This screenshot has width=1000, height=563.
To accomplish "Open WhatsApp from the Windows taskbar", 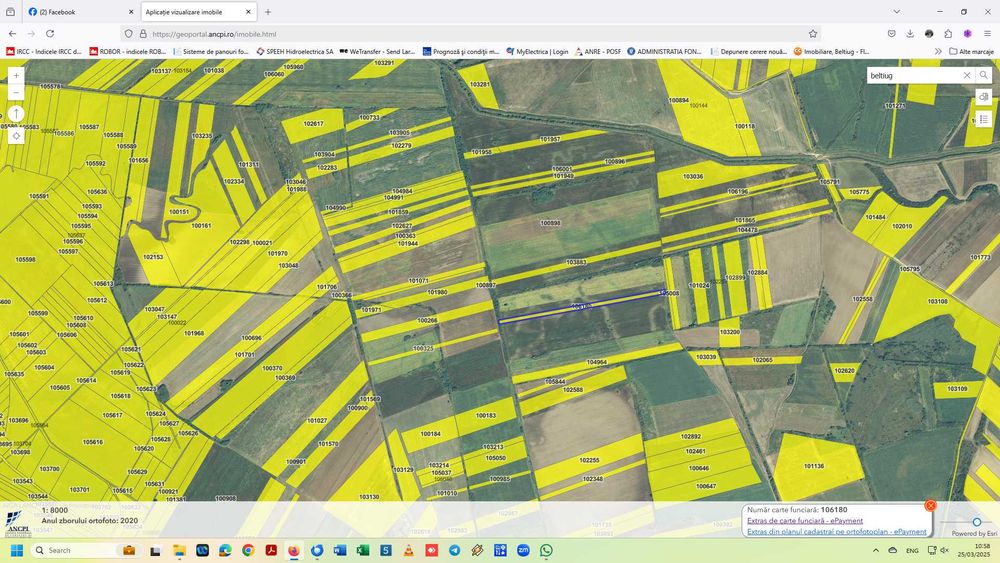I will [x=547, y=550].
